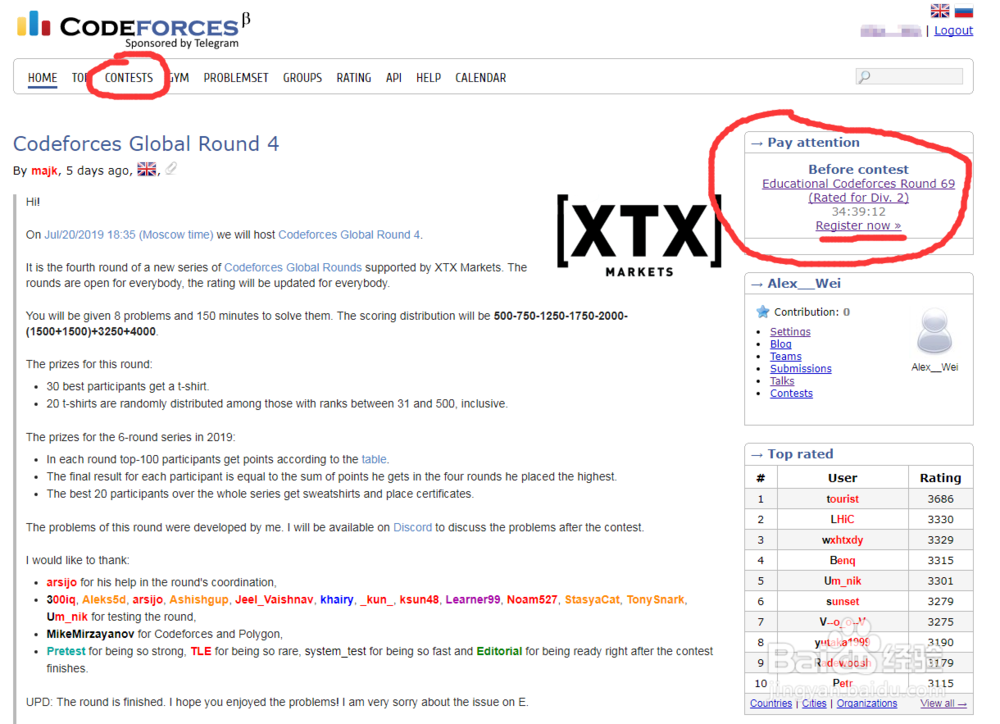This screenshot has width=1000, height=724.
Task: Open the Codeforces Global Round 4 title
Action: point(146,144)
